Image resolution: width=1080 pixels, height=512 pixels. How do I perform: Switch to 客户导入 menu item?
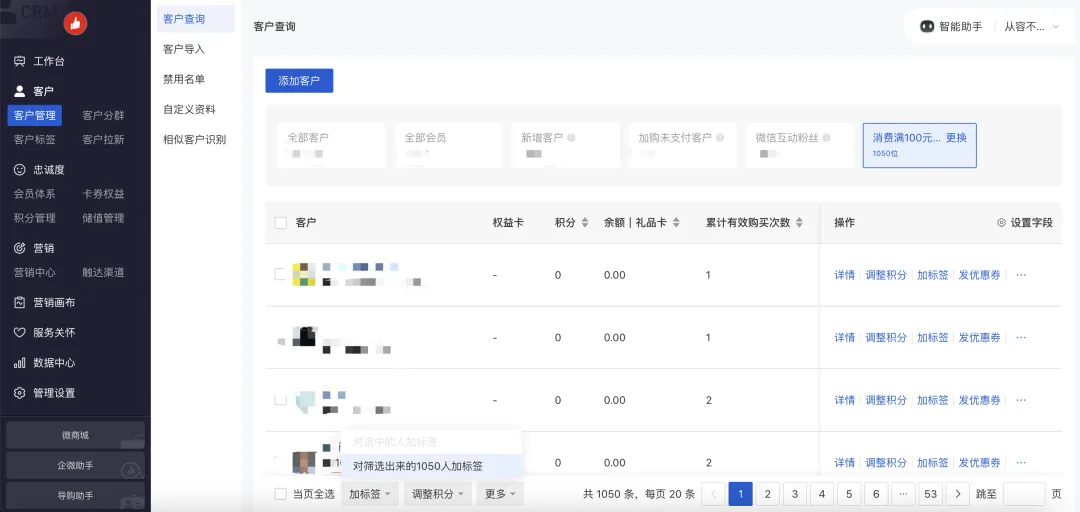[184, 49]
